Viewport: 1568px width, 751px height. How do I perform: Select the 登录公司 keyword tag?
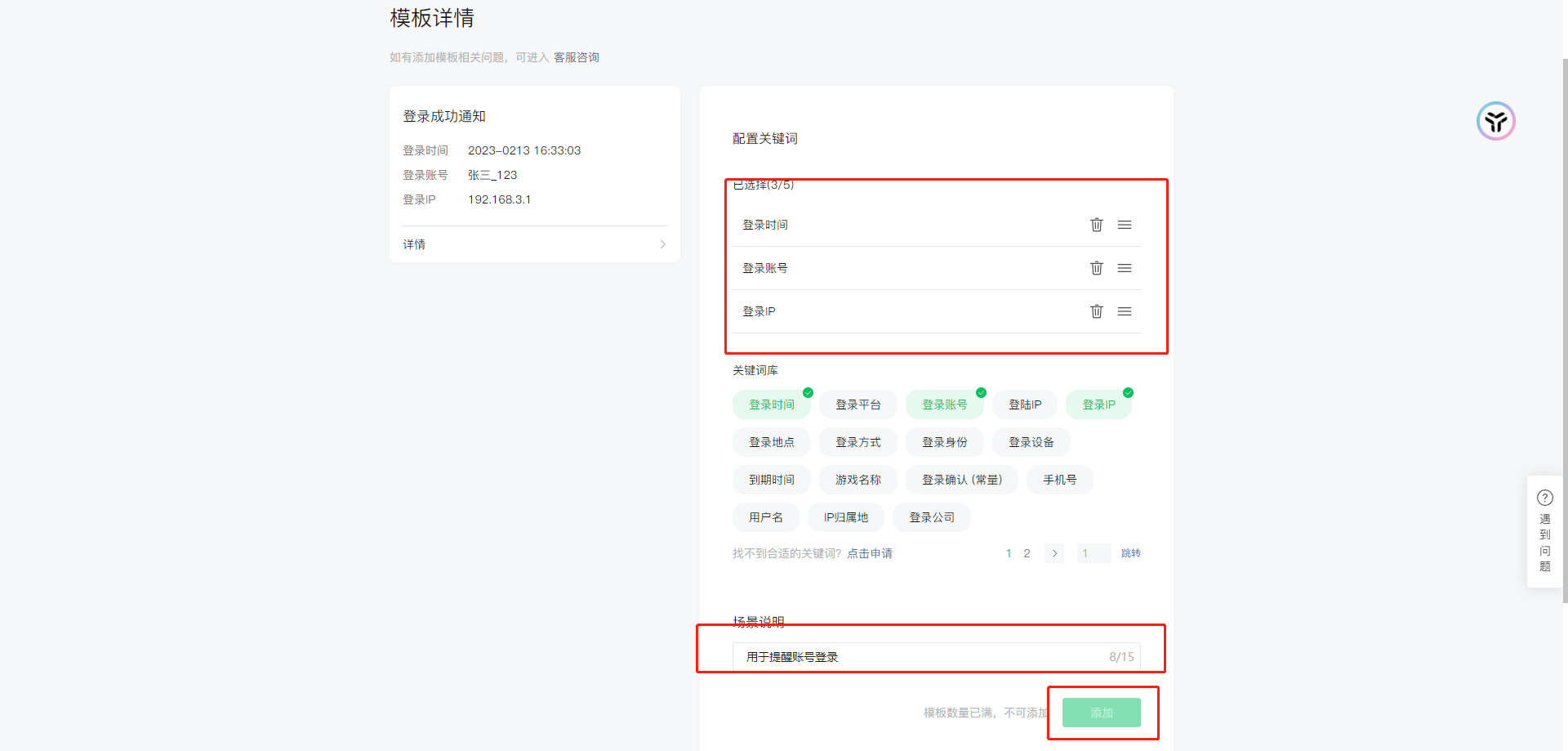tap(932, 517)
